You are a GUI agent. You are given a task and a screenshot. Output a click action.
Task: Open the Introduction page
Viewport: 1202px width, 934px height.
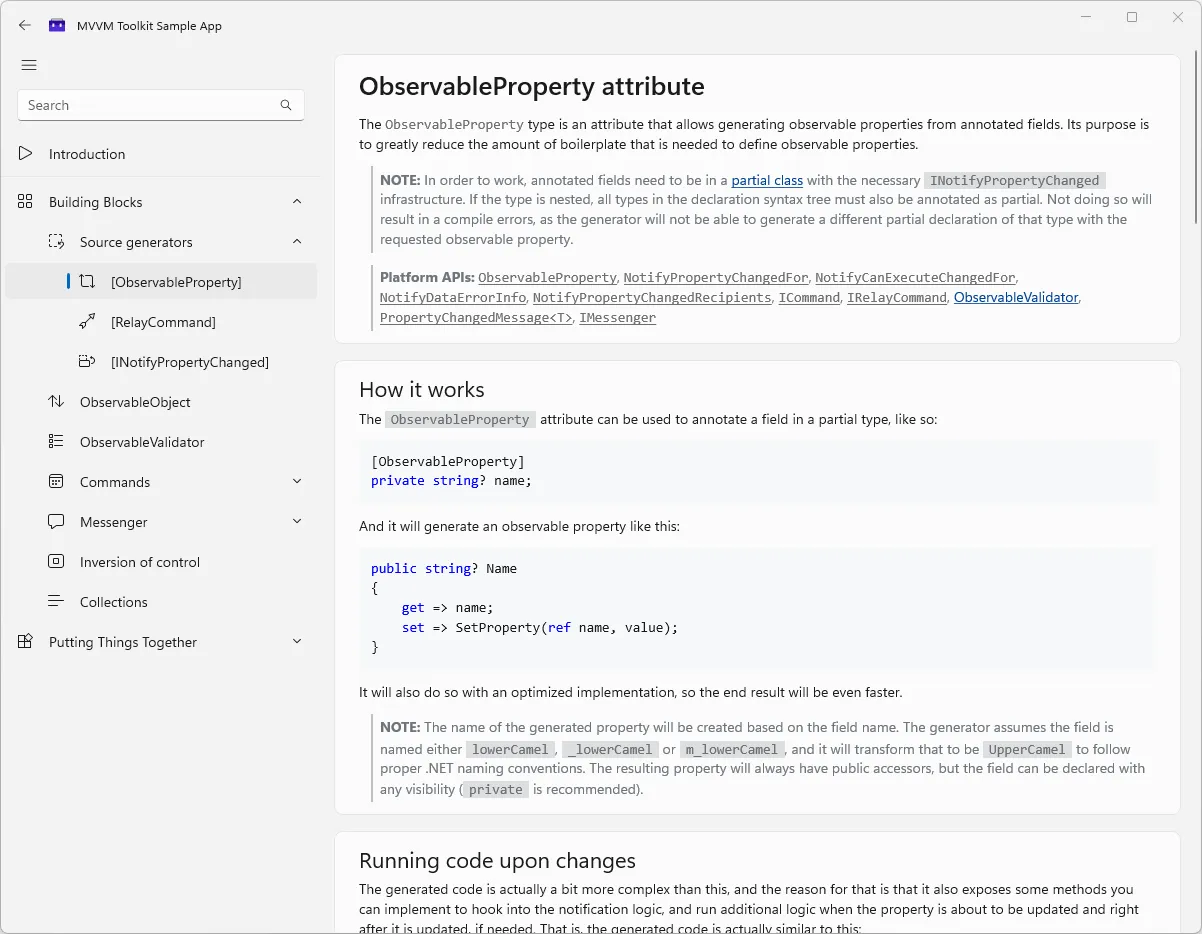161,154
